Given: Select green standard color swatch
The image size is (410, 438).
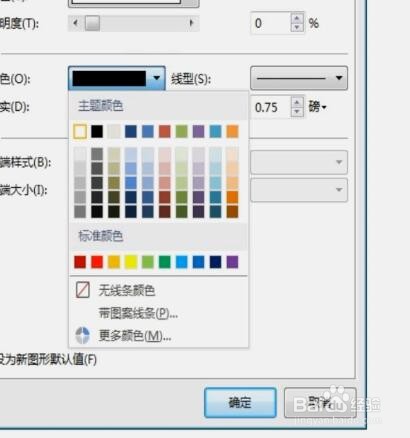Looking at the screenshot, I should pyautogui.click(x=165, y=262).
